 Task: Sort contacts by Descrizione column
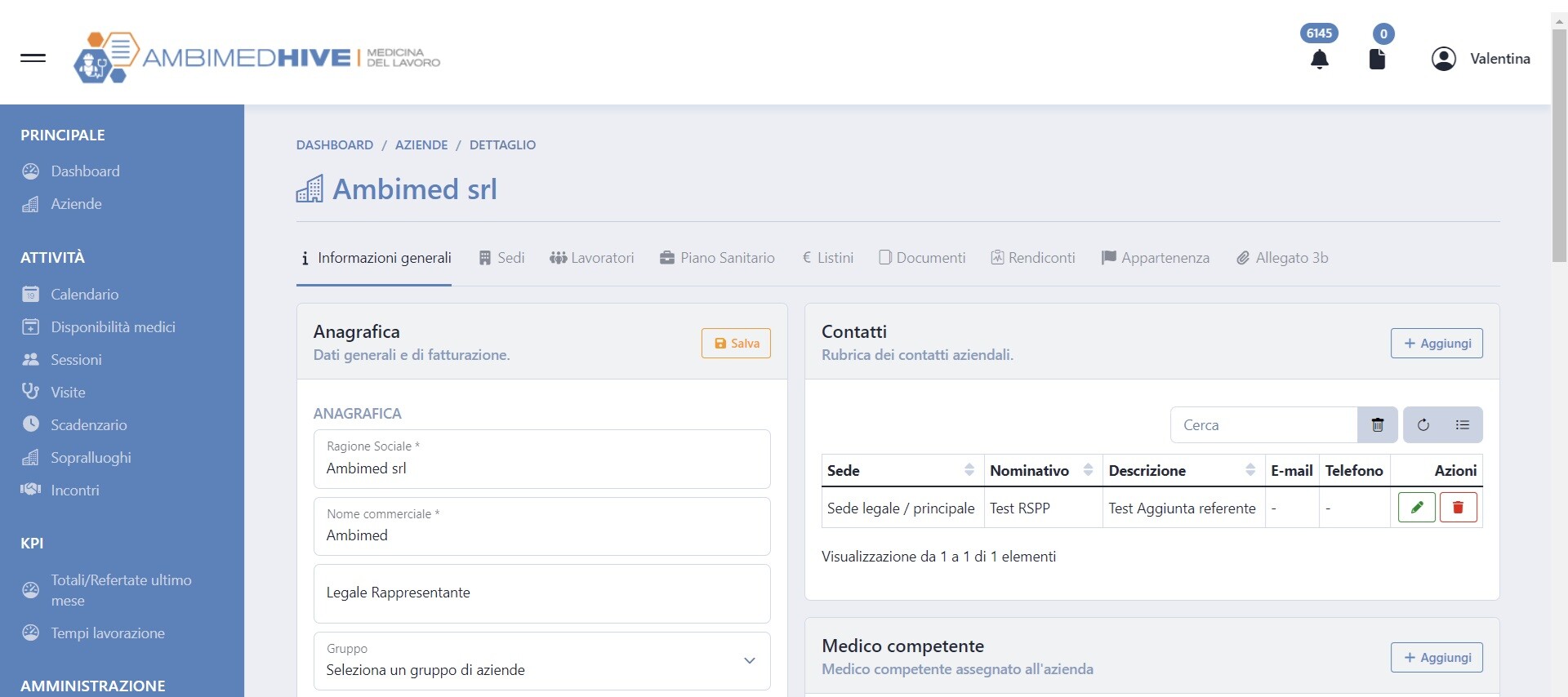pos(1250,470)
